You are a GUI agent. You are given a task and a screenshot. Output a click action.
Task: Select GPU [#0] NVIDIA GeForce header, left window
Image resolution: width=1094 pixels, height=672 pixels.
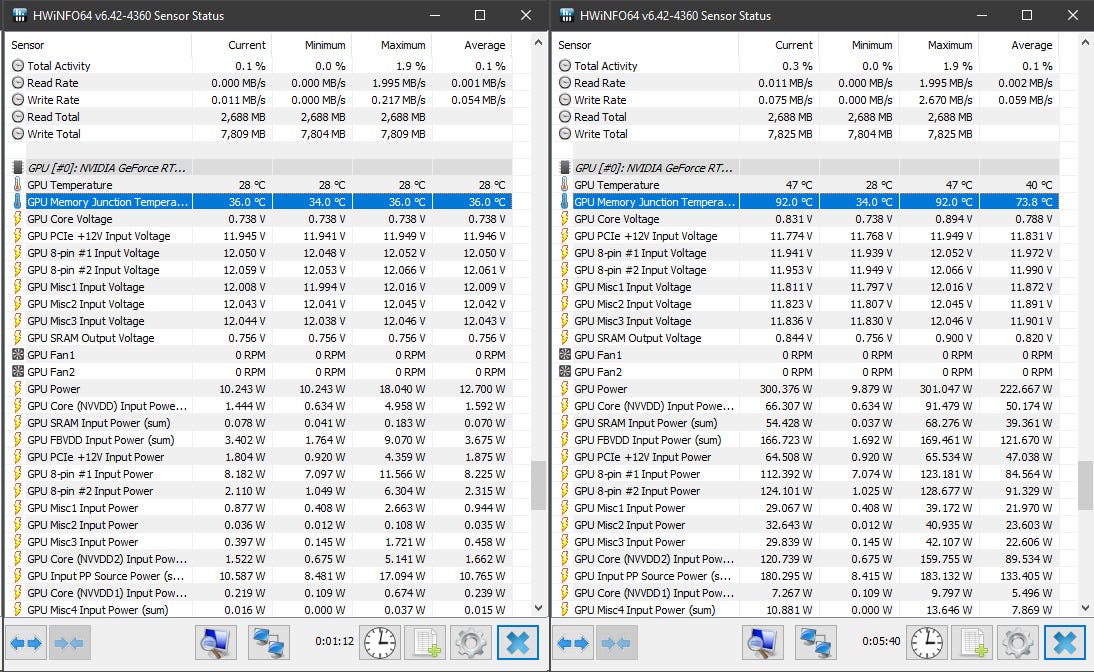pos(262,167)
